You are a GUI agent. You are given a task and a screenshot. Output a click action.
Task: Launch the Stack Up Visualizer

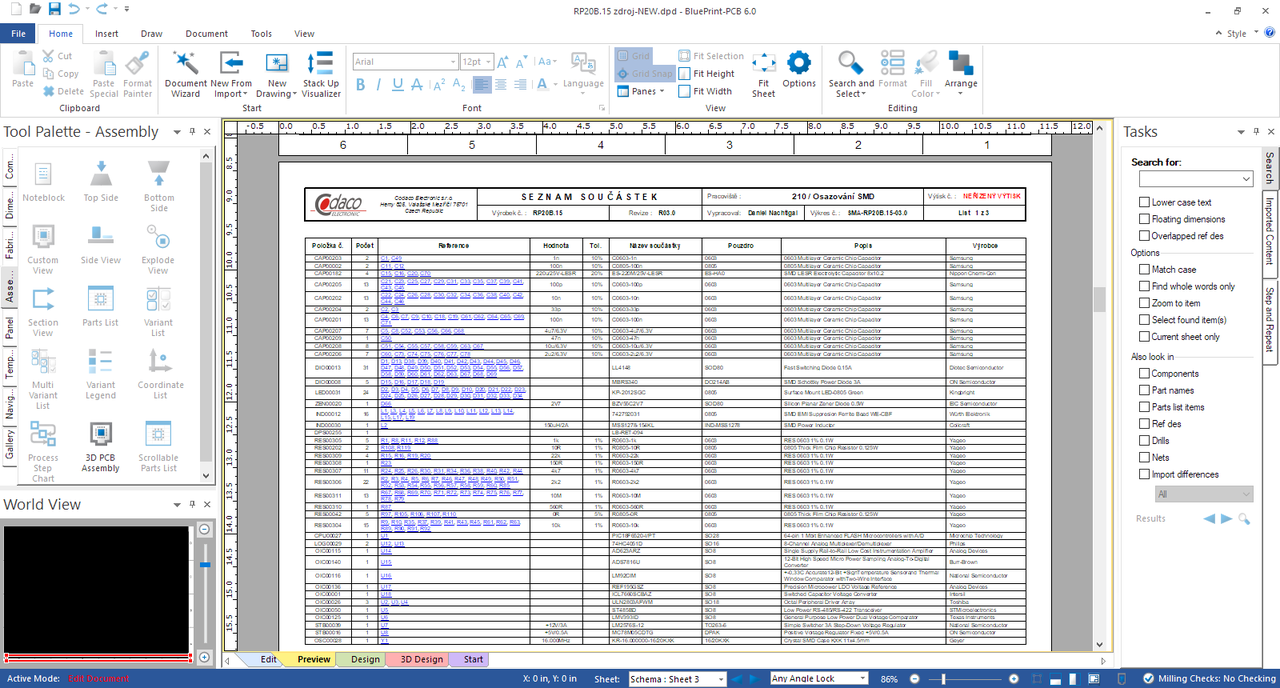321,75
